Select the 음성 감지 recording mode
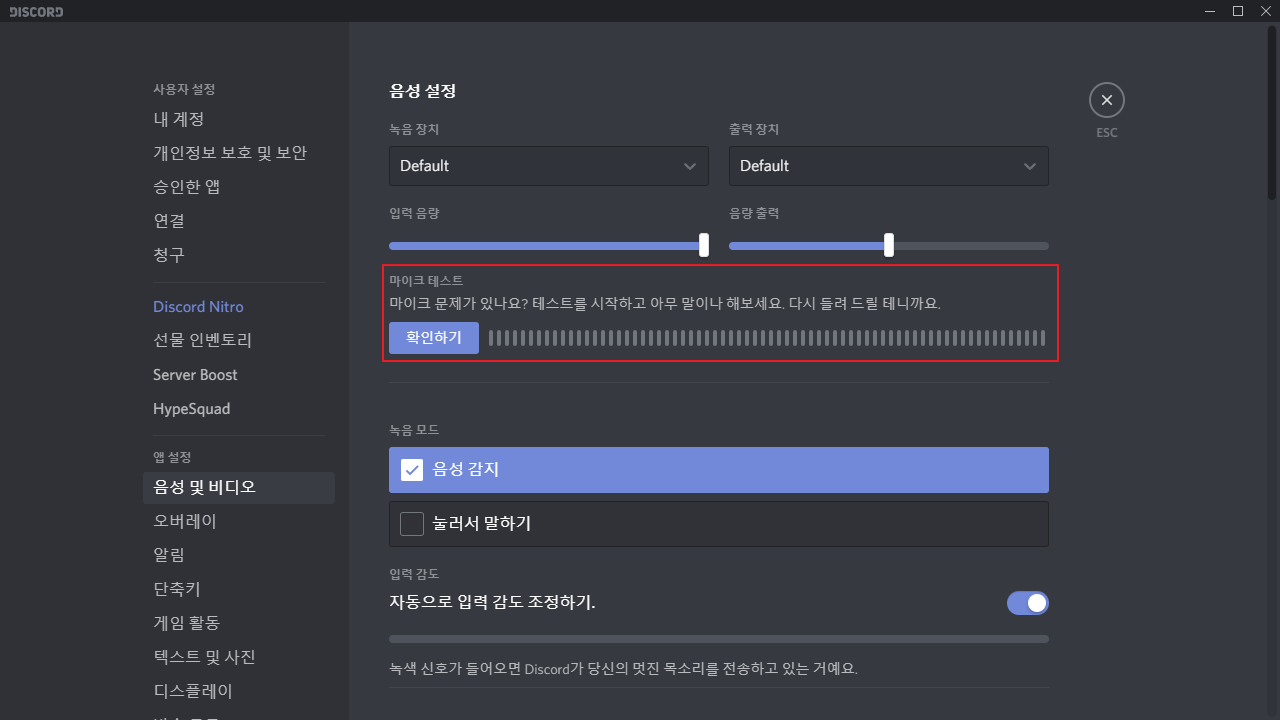 coord(718,470)
